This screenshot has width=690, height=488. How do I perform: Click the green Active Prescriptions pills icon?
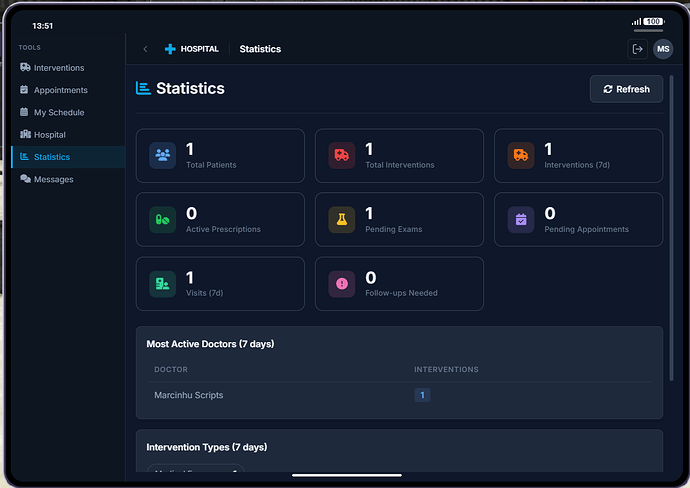[x=162, y=220]
